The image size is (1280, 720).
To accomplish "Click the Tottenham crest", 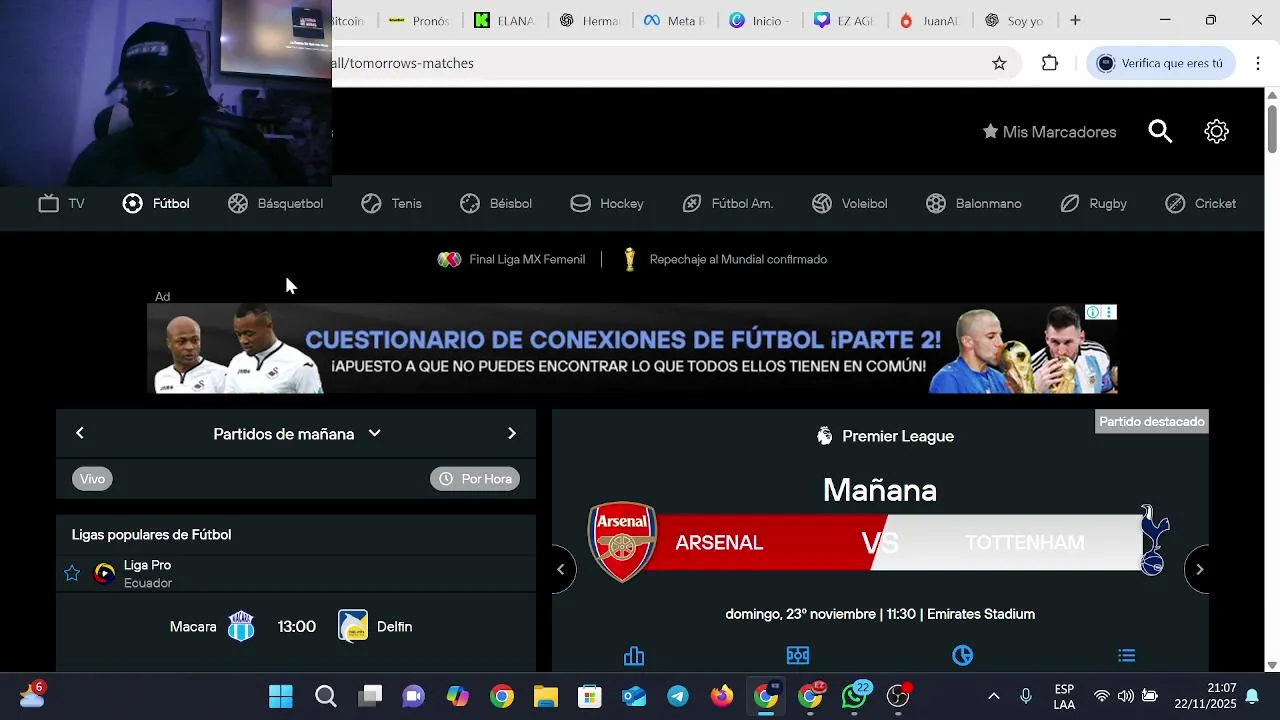I will point(1154,540).
